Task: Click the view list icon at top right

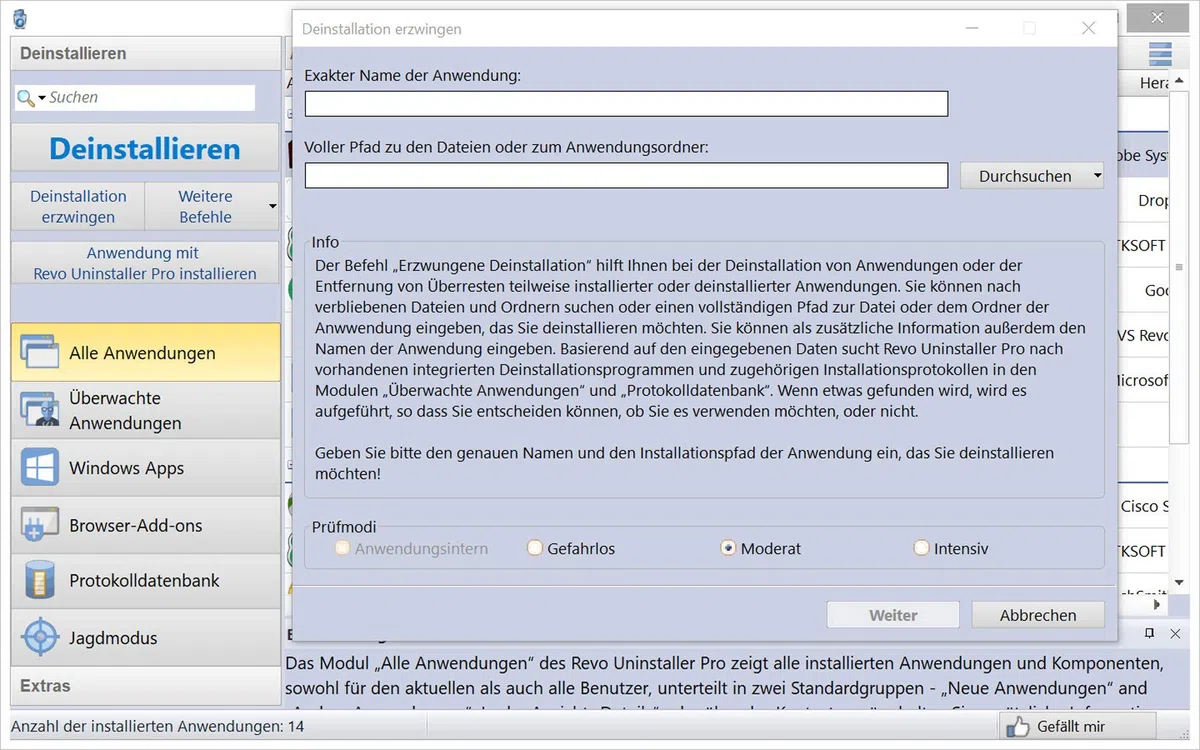Action: [x=1160, y=54]
